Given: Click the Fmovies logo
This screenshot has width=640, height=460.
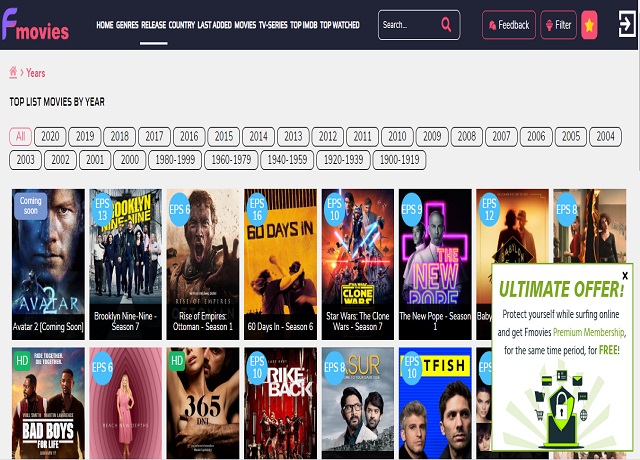Looking at the screenshot, I should (x=36, y=25).
